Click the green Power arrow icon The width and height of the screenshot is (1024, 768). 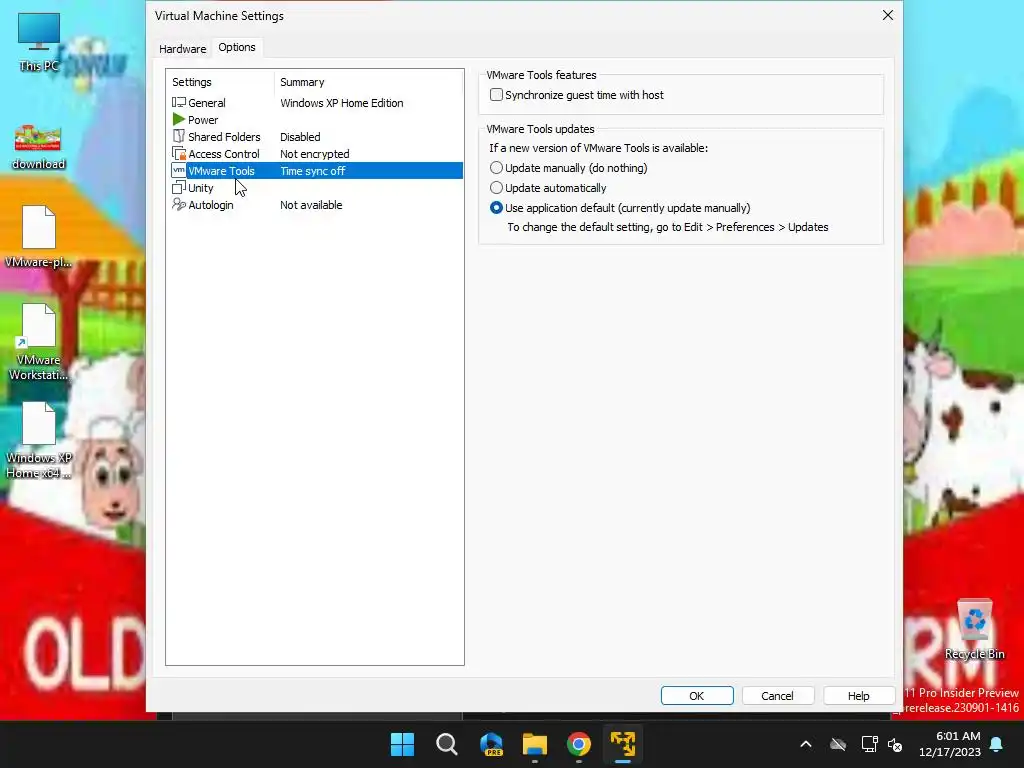click(x=178, y=120)
